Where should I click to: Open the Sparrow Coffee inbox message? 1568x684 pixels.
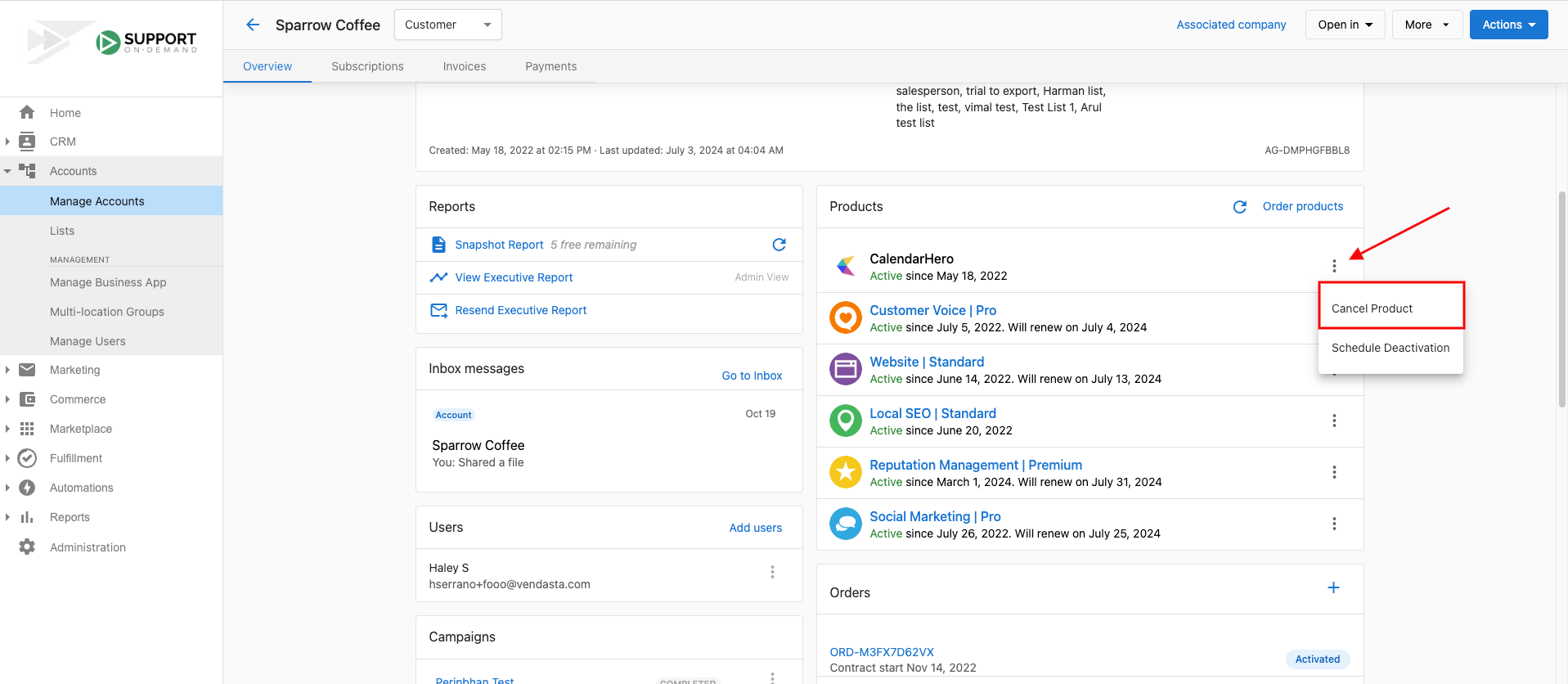609,440
